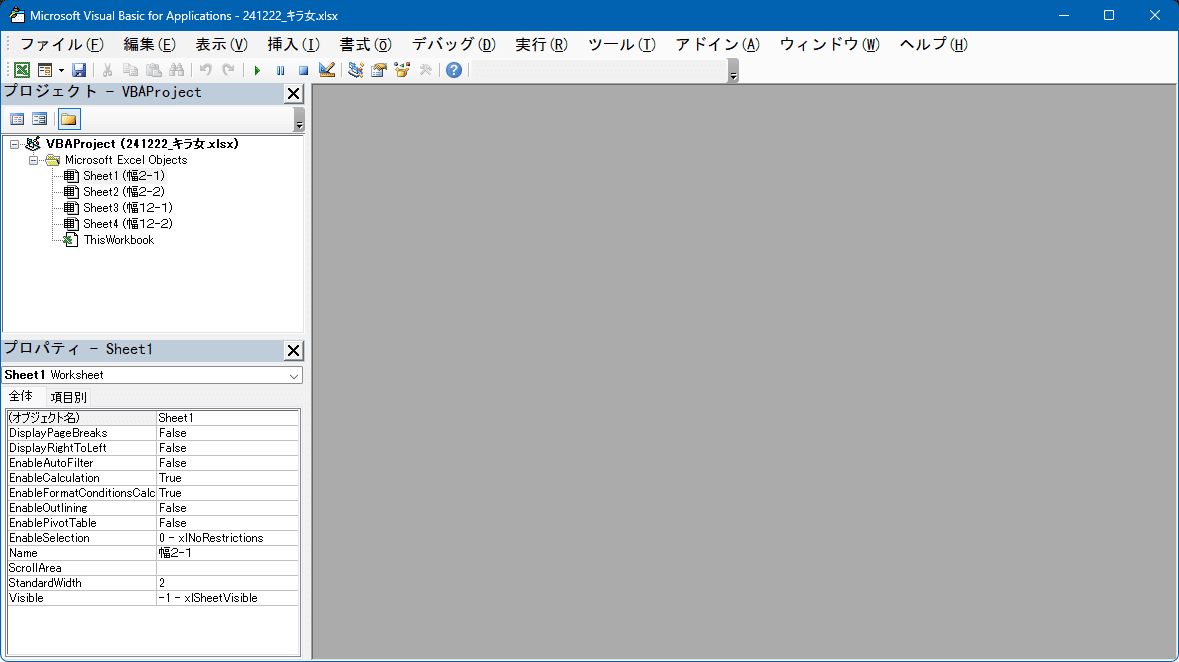The width and height of the screenshot is (1179, 662).
Task: Select Sheet4 (幅12-2) in tree
Action: tap(128, 223)
